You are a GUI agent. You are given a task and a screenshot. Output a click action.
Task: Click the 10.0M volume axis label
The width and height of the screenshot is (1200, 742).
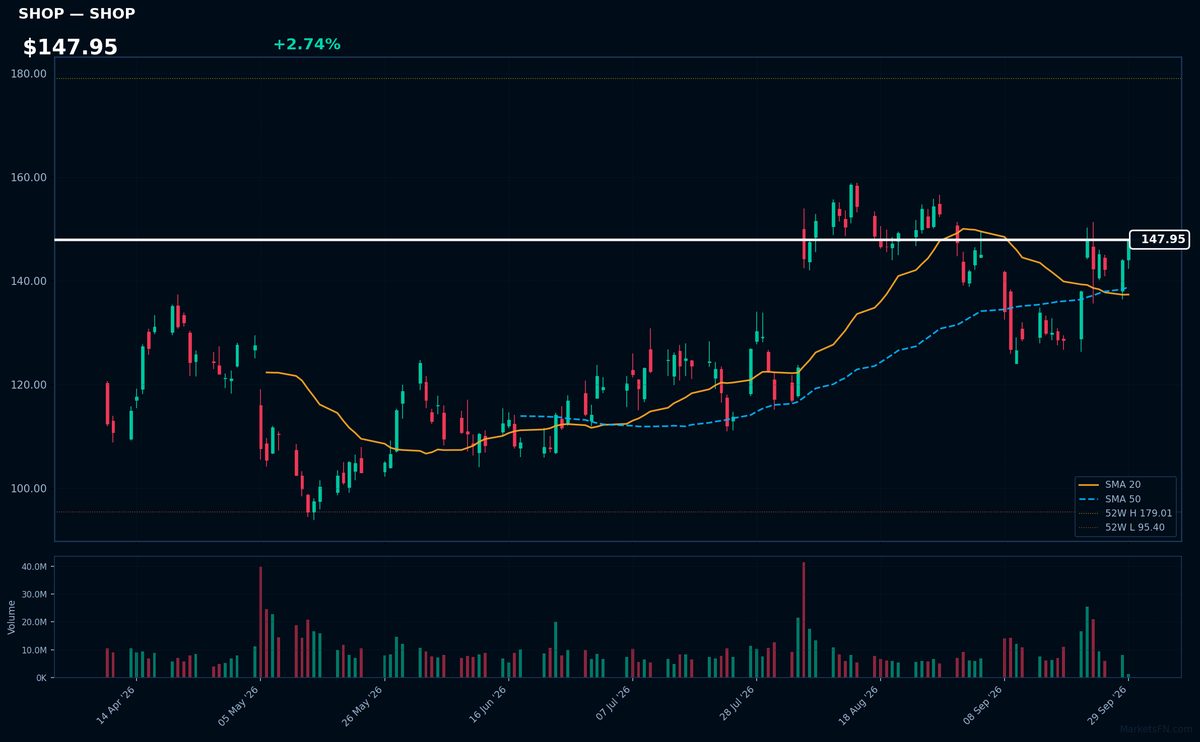click(x=34, y=650)
